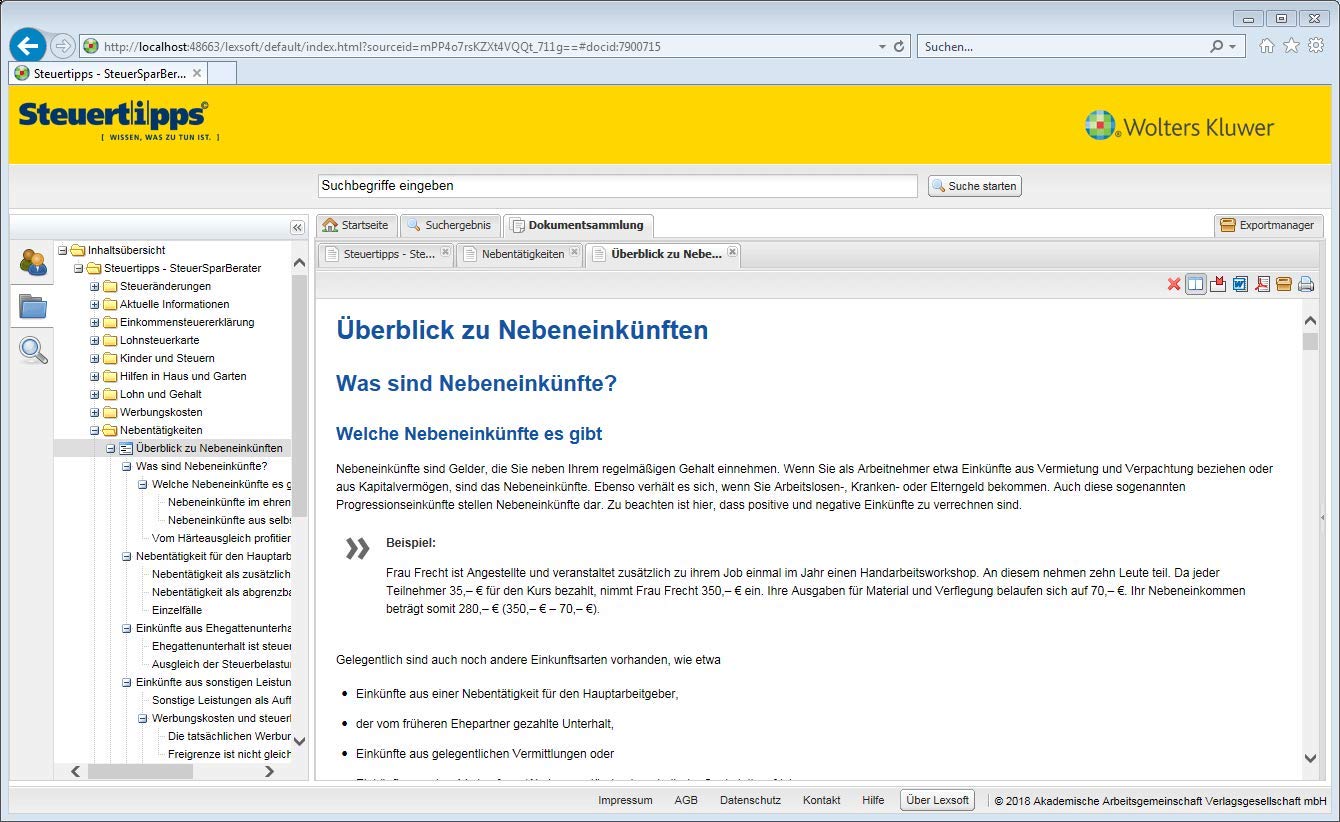The width and height of the screenshot is (1340, 822).
Task: Collapse the left navigation panel with double-arrow
Action: (x=297, y=227)
